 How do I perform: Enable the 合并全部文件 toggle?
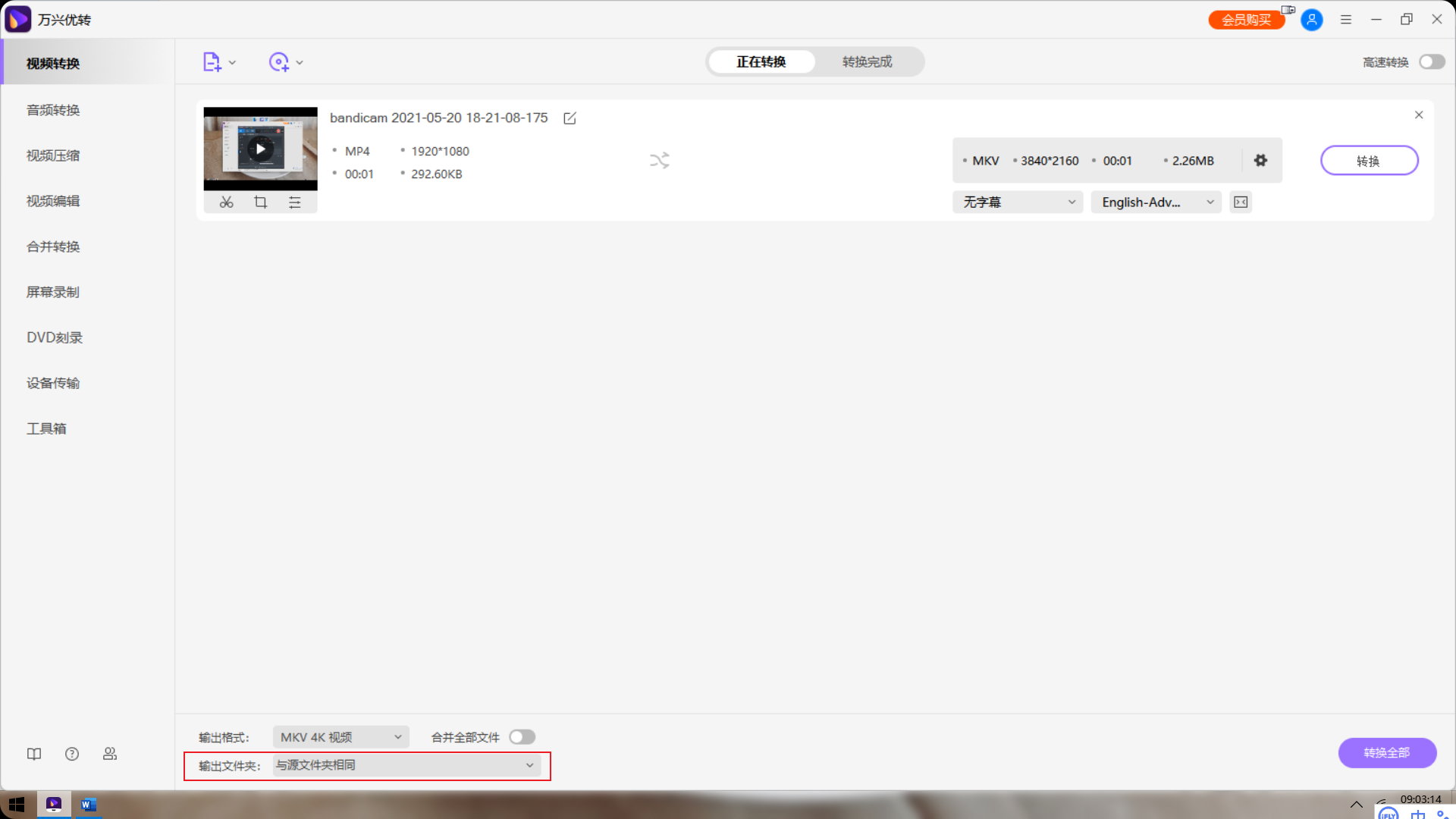[522, 737]
